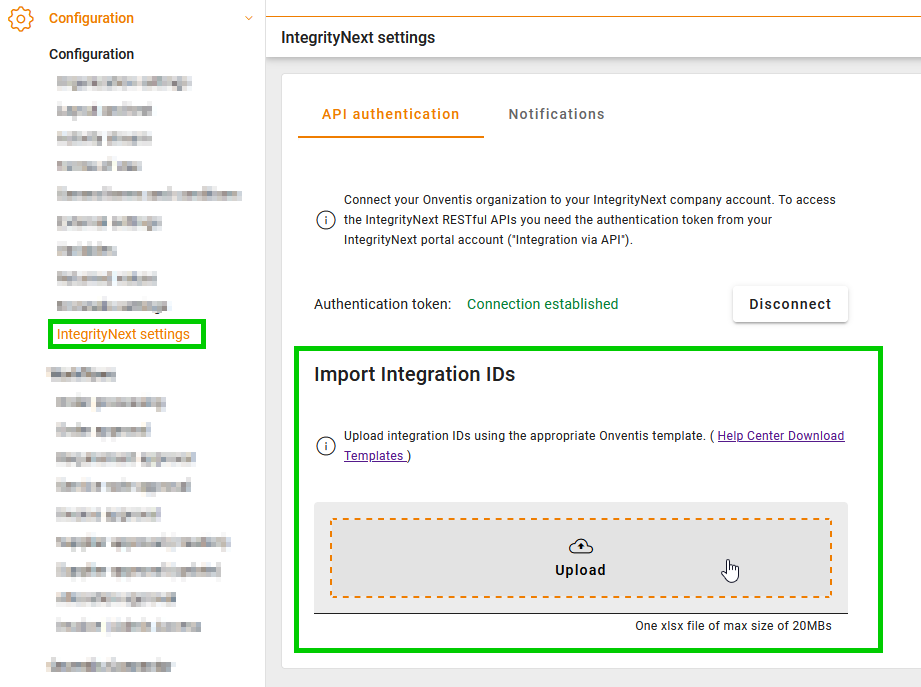921x687 pixels.
Task: Click the blurred Workflows section heading
Action: tap(82, 374)
